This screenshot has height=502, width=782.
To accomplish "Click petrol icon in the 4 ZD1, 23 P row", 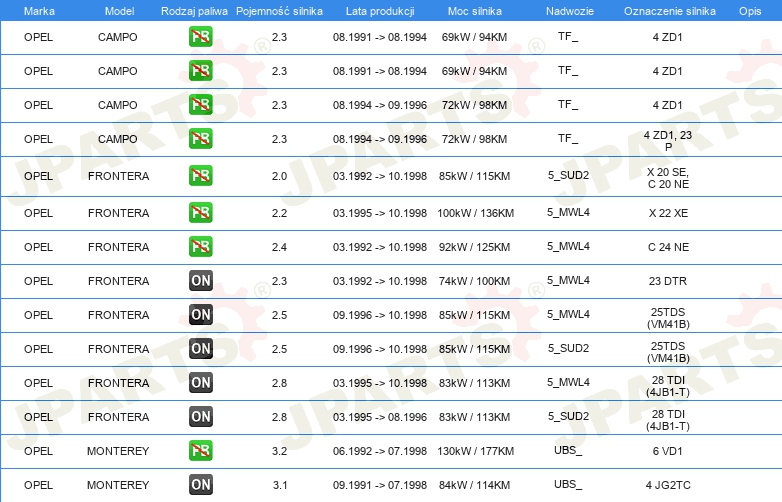I will pyautogui.click(x=200, y=139).
